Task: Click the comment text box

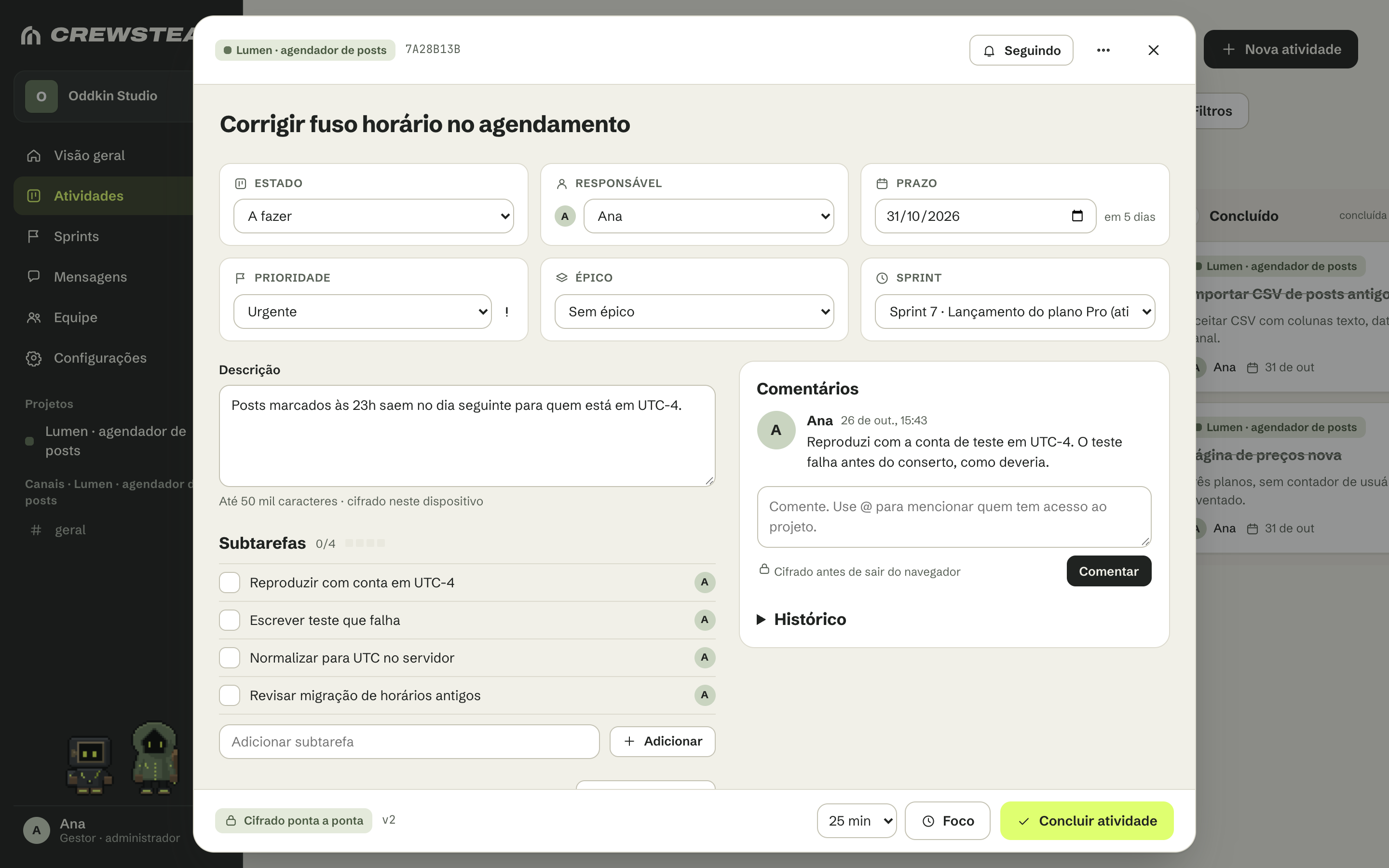Action: pos(954,516)
